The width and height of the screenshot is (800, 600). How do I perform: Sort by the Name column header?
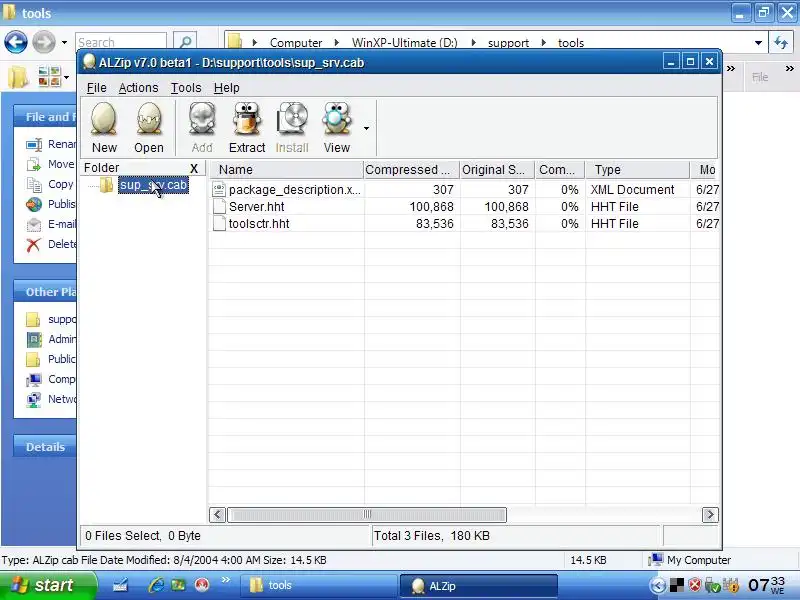pyautogui.click(x=287, y=169)
